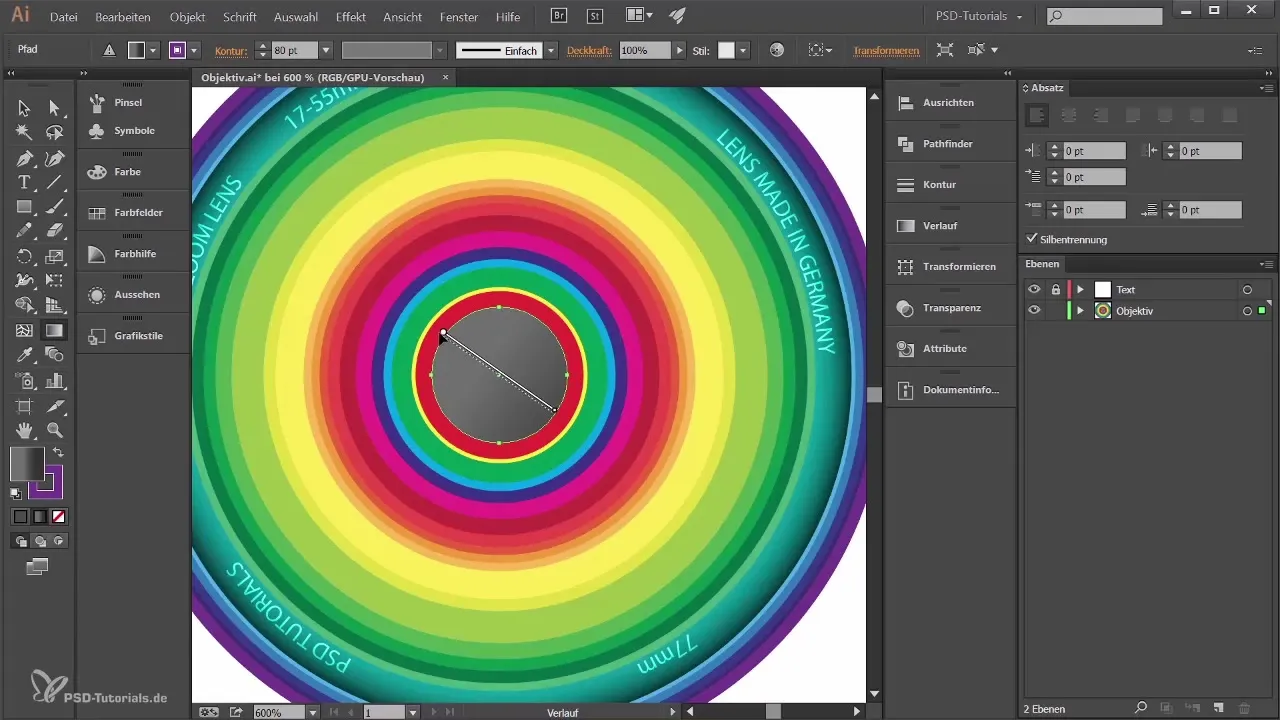Select the Eraser tool
This screenshot has width=1280, height=720.
click(x=55, y=231)
